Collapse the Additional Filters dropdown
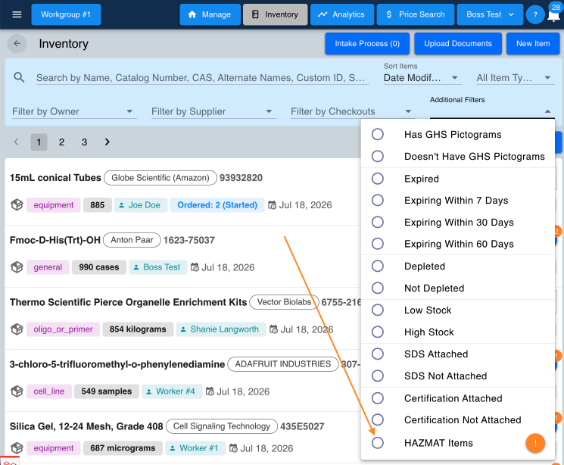The width and height of the screenshot is (564, 465). [x=492, y=111]
